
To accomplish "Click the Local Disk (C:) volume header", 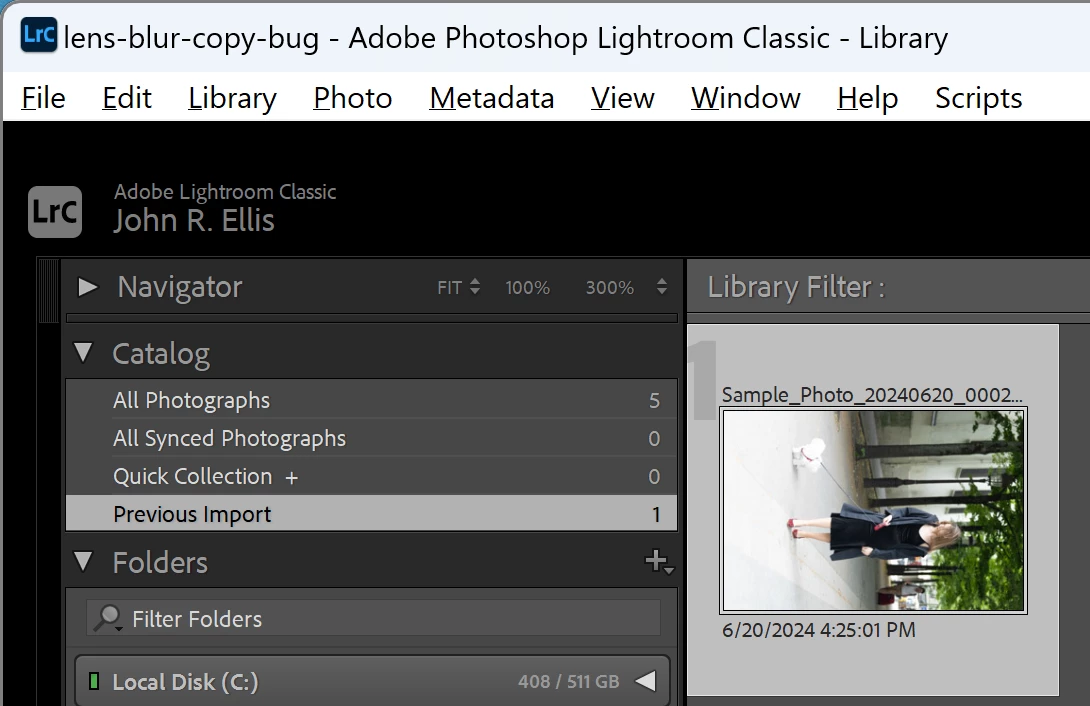I will (x=372, y=681).
